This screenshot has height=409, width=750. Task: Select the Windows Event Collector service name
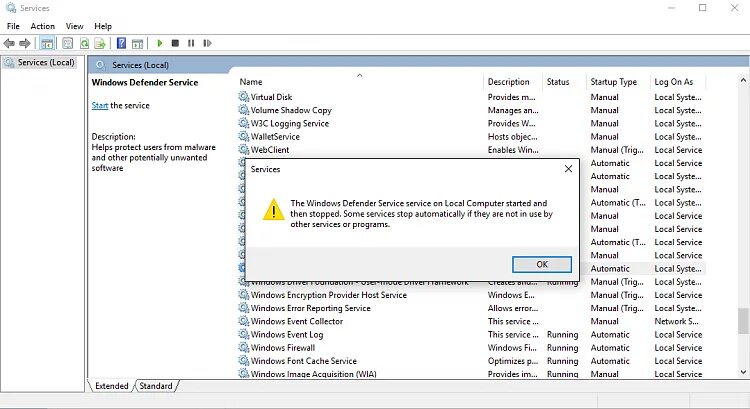coord(297,321)
